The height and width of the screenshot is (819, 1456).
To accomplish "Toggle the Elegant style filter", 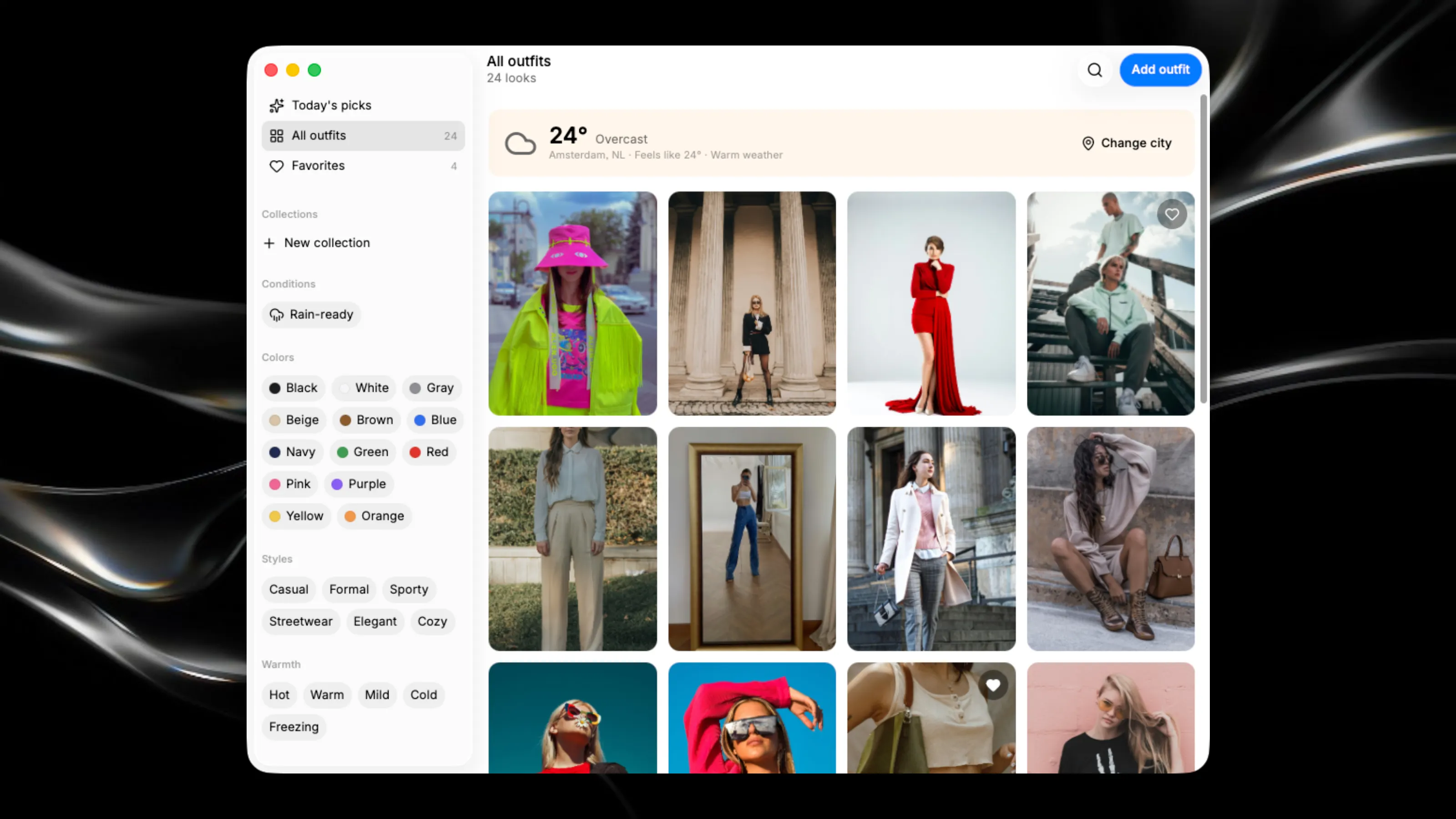I will 375,622.
